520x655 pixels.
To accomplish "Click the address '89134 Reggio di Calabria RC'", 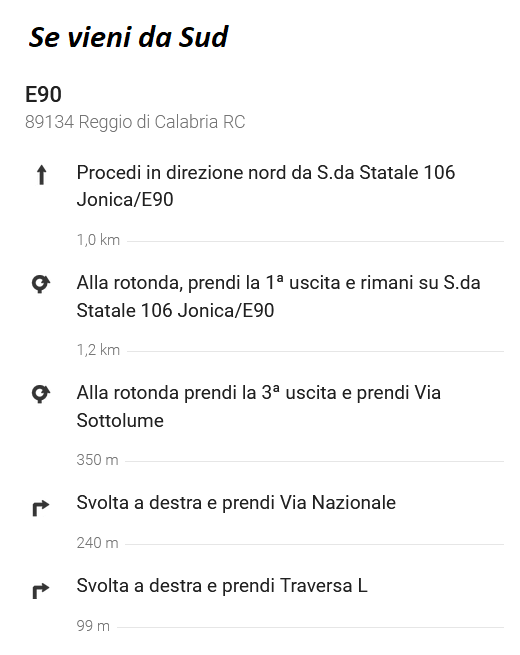I will 135,122.
